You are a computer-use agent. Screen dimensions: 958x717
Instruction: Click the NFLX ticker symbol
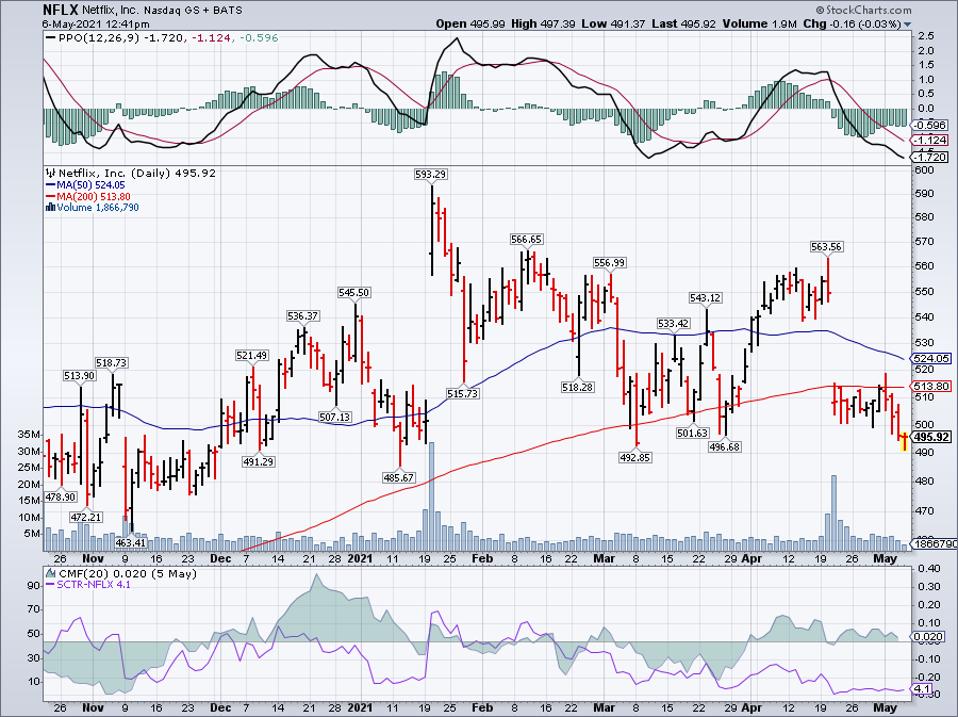(x=61, y=10)
